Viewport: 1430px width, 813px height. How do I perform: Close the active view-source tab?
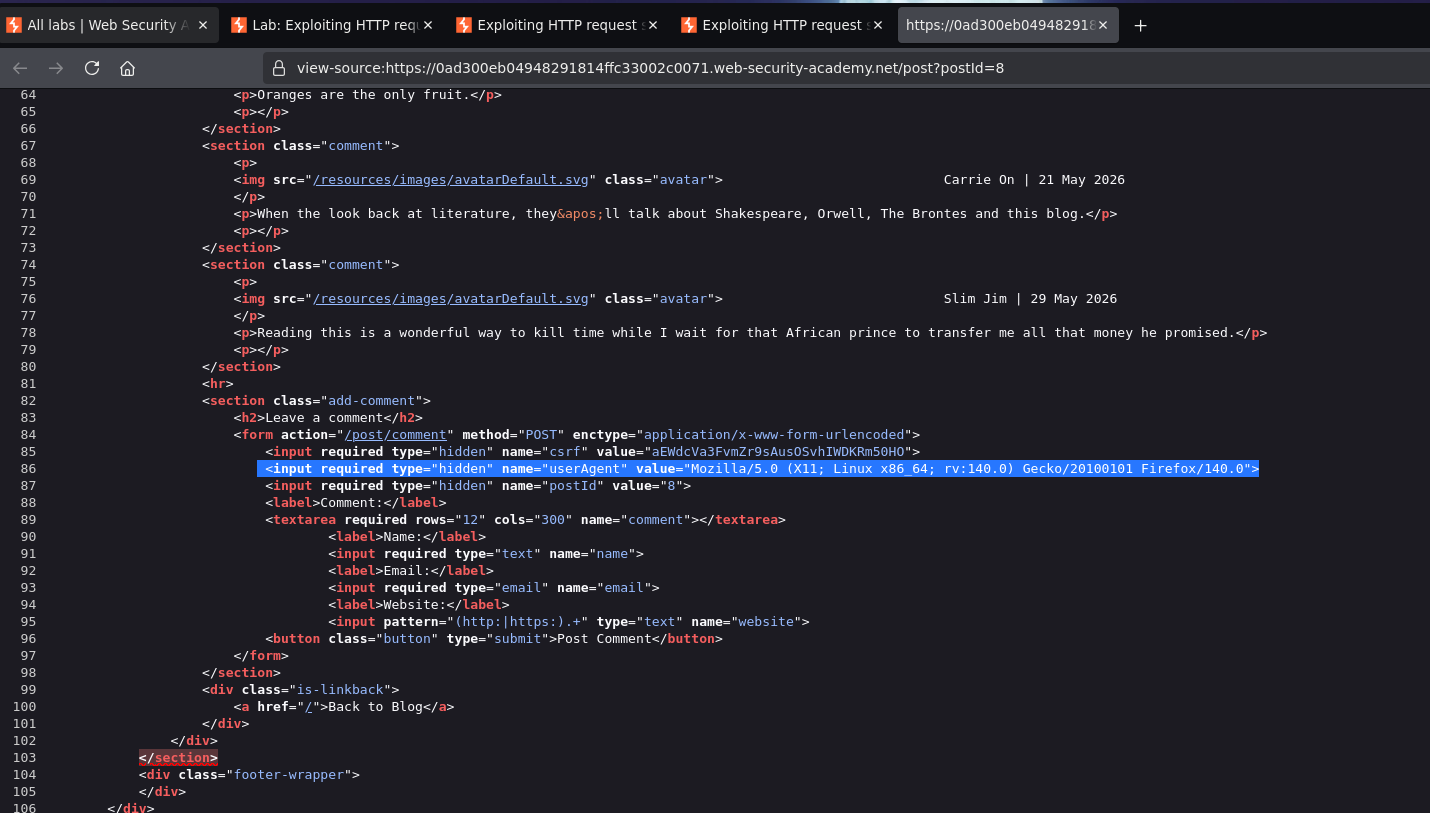(1103, 25)
